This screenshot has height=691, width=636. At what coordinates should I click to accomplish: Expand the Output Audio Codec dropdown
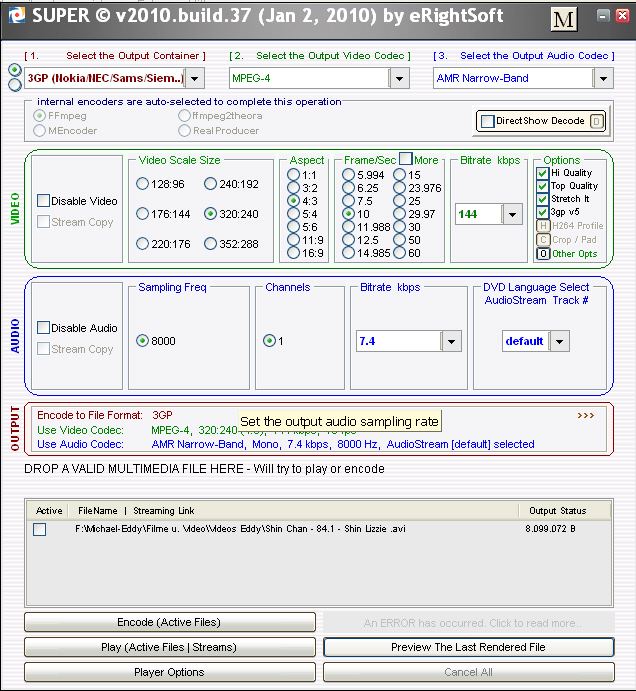[x=603, y=78]
